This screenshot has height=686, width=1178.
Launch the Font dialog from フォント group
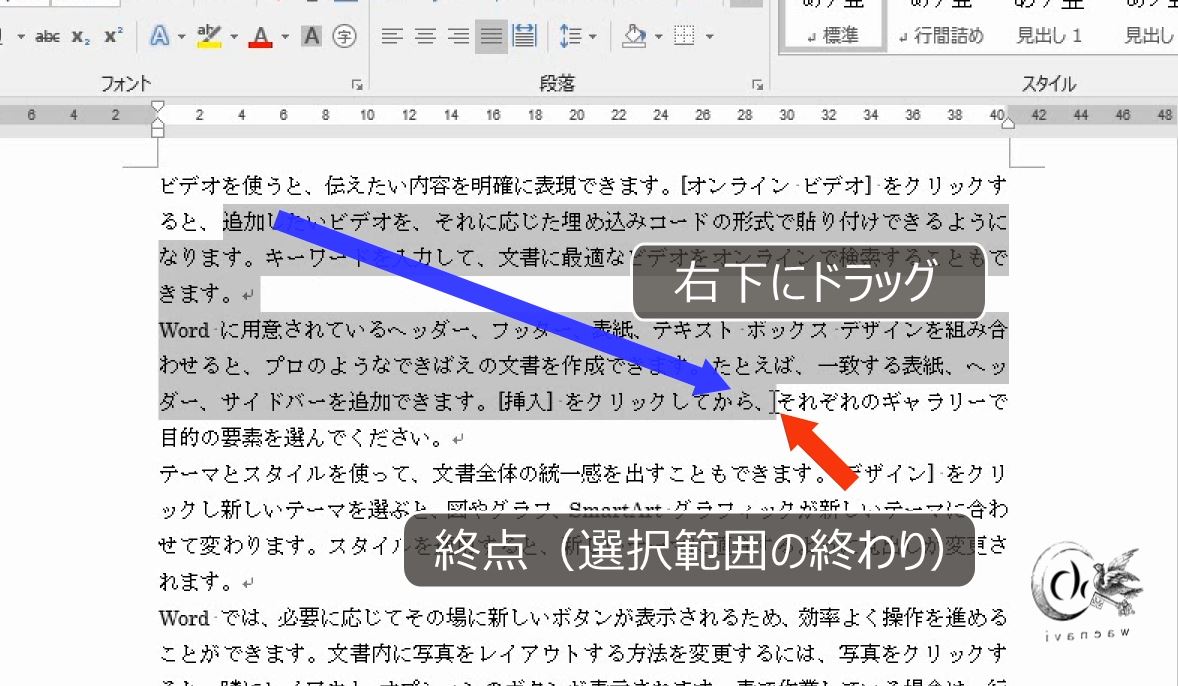[357, 85]
